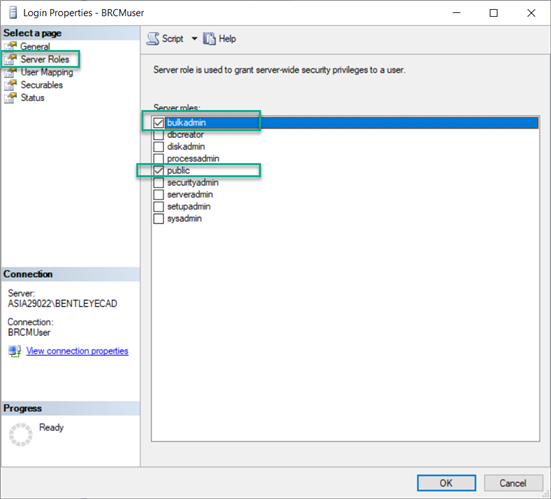Switch to the User Mapping page

[47, 72]
